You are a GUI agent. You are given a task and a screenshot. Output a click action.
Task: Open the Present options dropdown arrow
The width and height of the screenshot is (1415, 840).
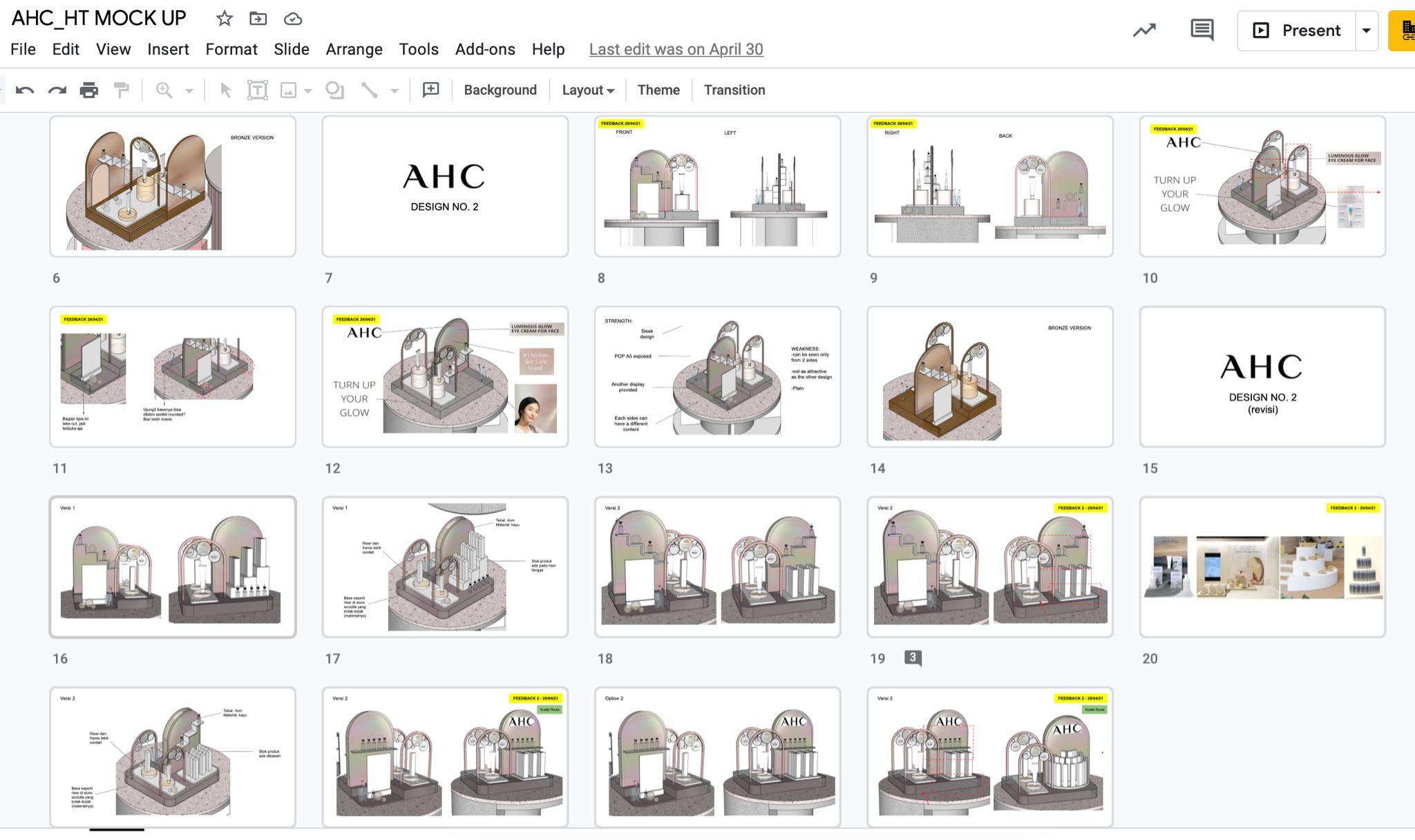pyautogui.click(x=1367, y=30)
